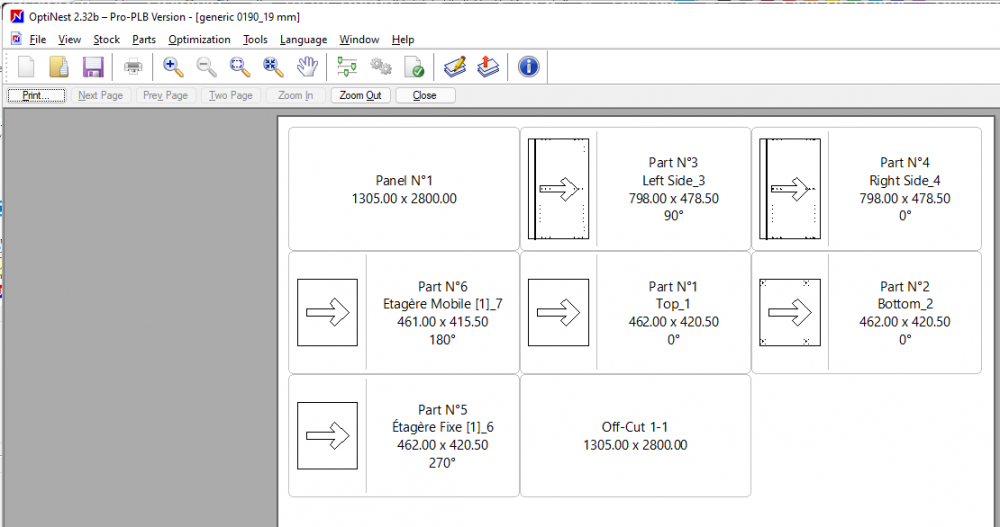The image size is (1000, 527).
Task: Open the Tools menu
Action: [255, 40]
